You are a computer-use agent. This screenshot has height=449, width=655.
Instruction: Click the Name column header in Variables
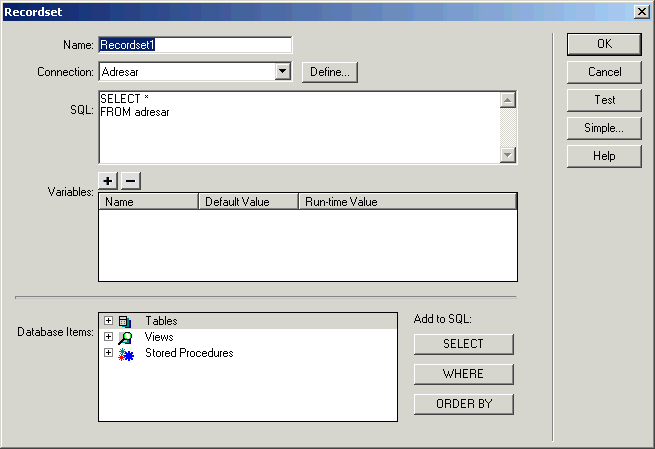click(x=148, y=202)
